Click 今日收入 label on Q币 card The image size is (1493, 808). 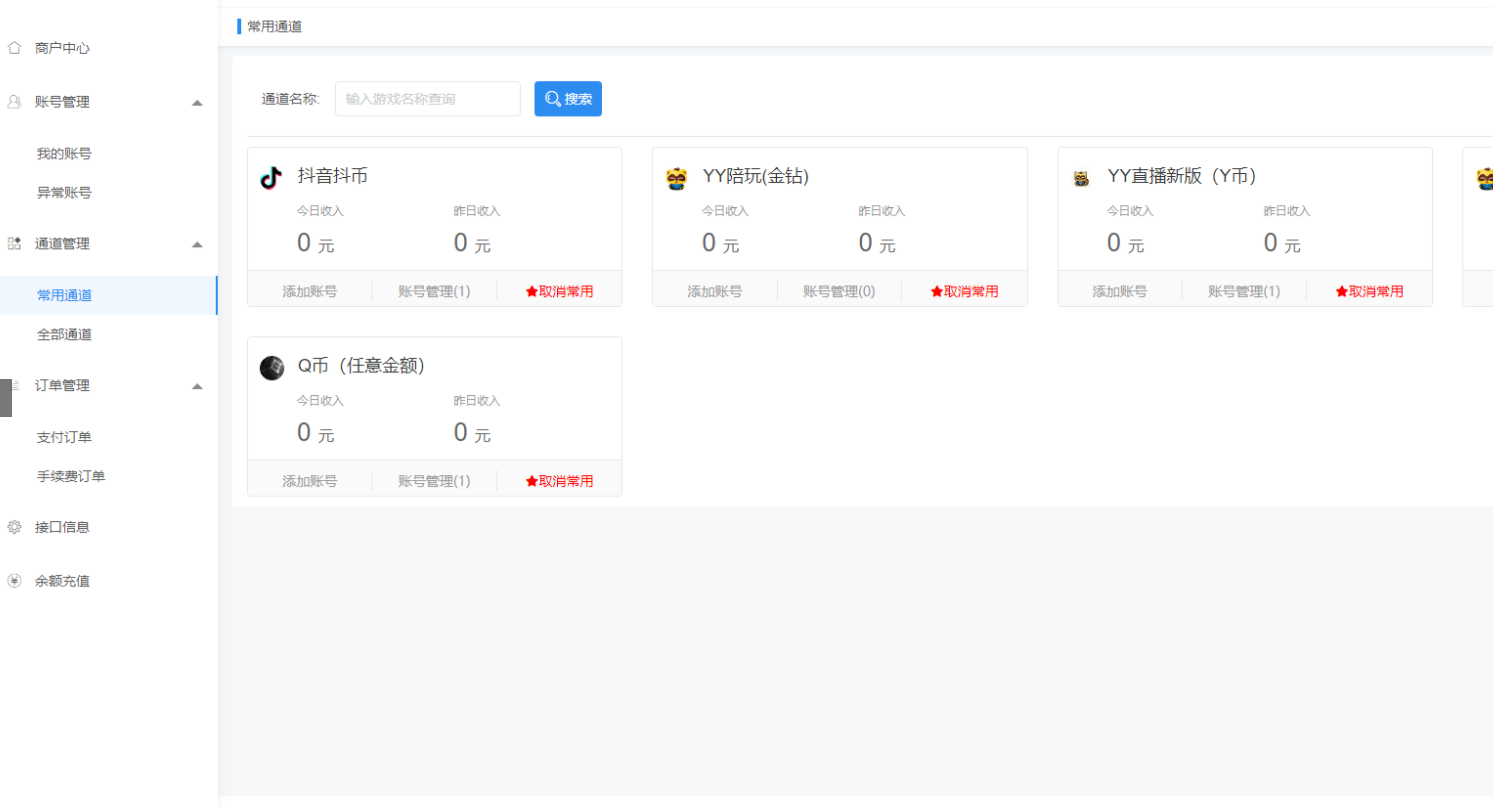pyautogui.click(x=320, y=401)
